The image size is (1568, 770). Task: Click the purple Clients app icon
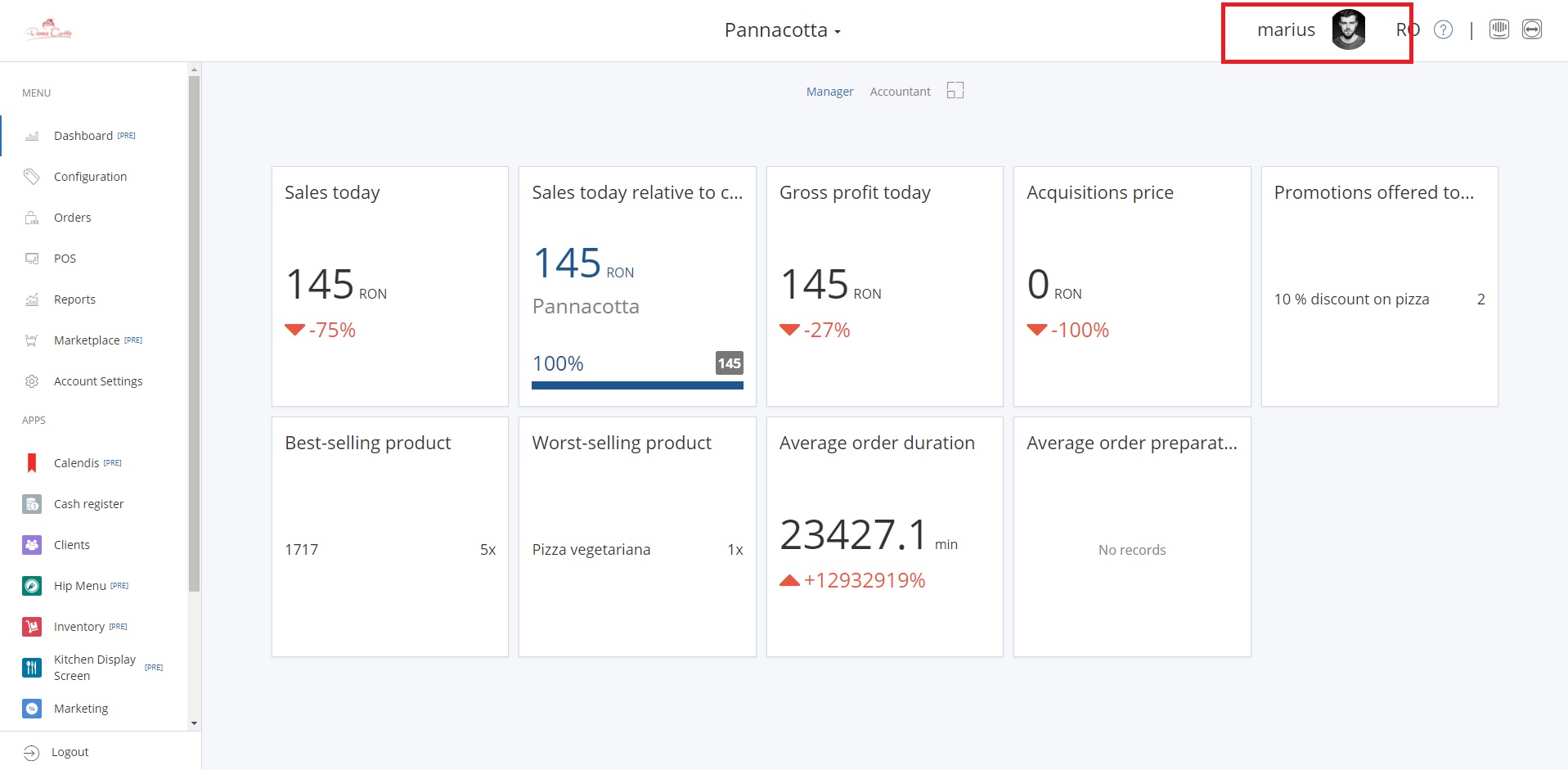point(32,545)
